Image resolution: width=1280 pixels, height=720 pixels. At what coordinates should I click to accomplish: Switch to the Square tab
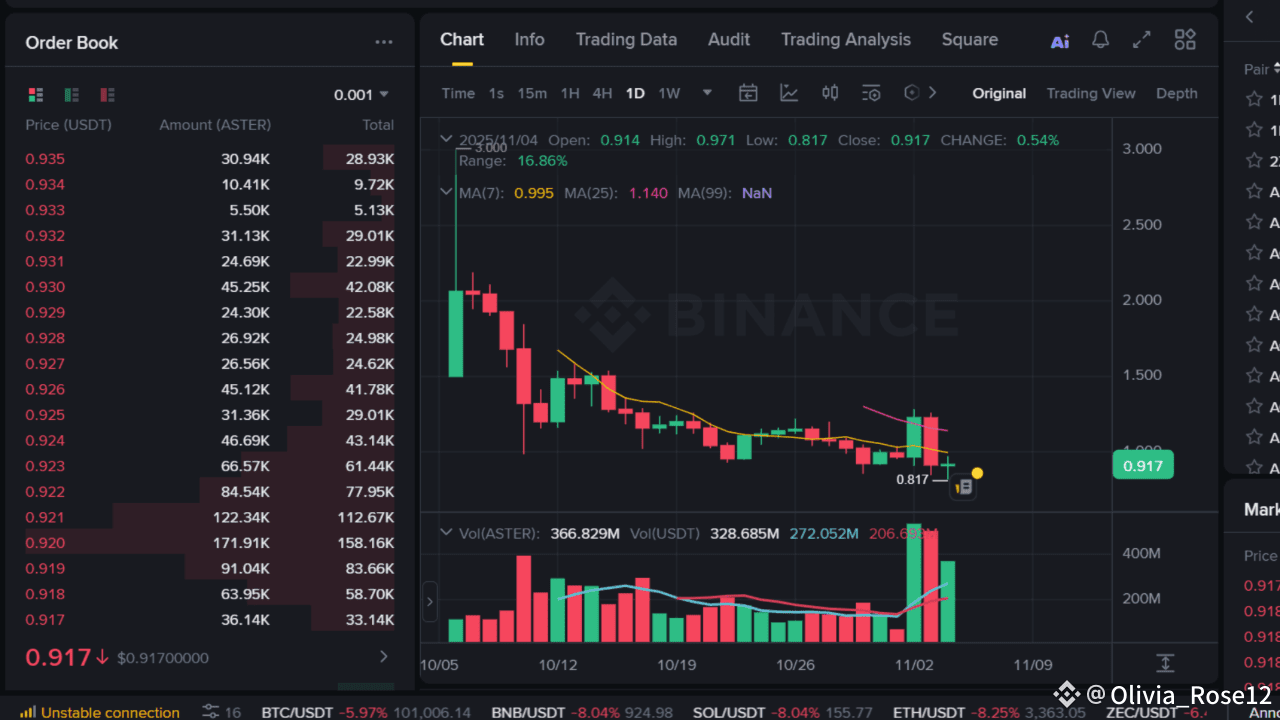click(x=970, y=40)
